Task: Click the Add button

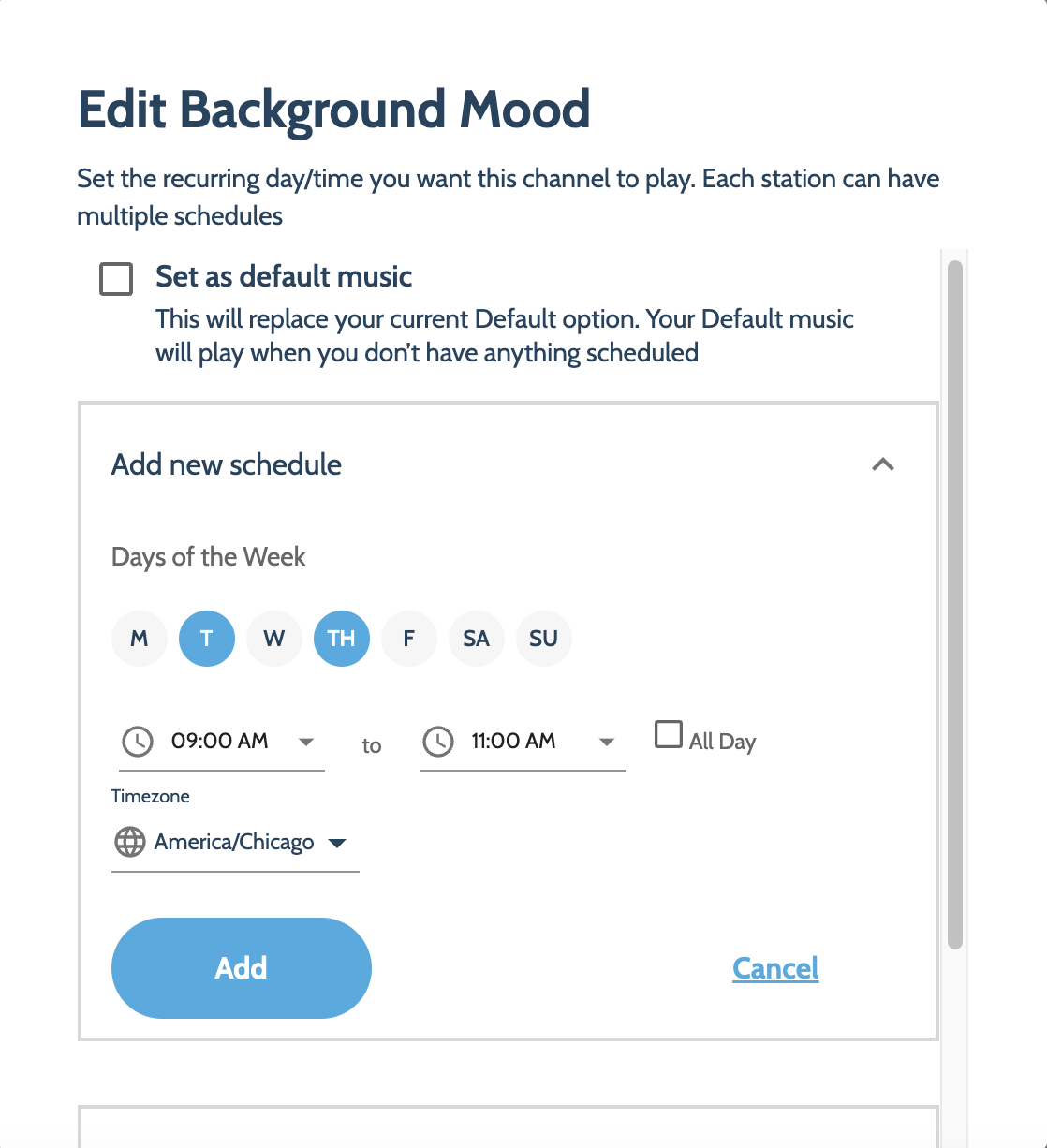Action: coord(242,967)
